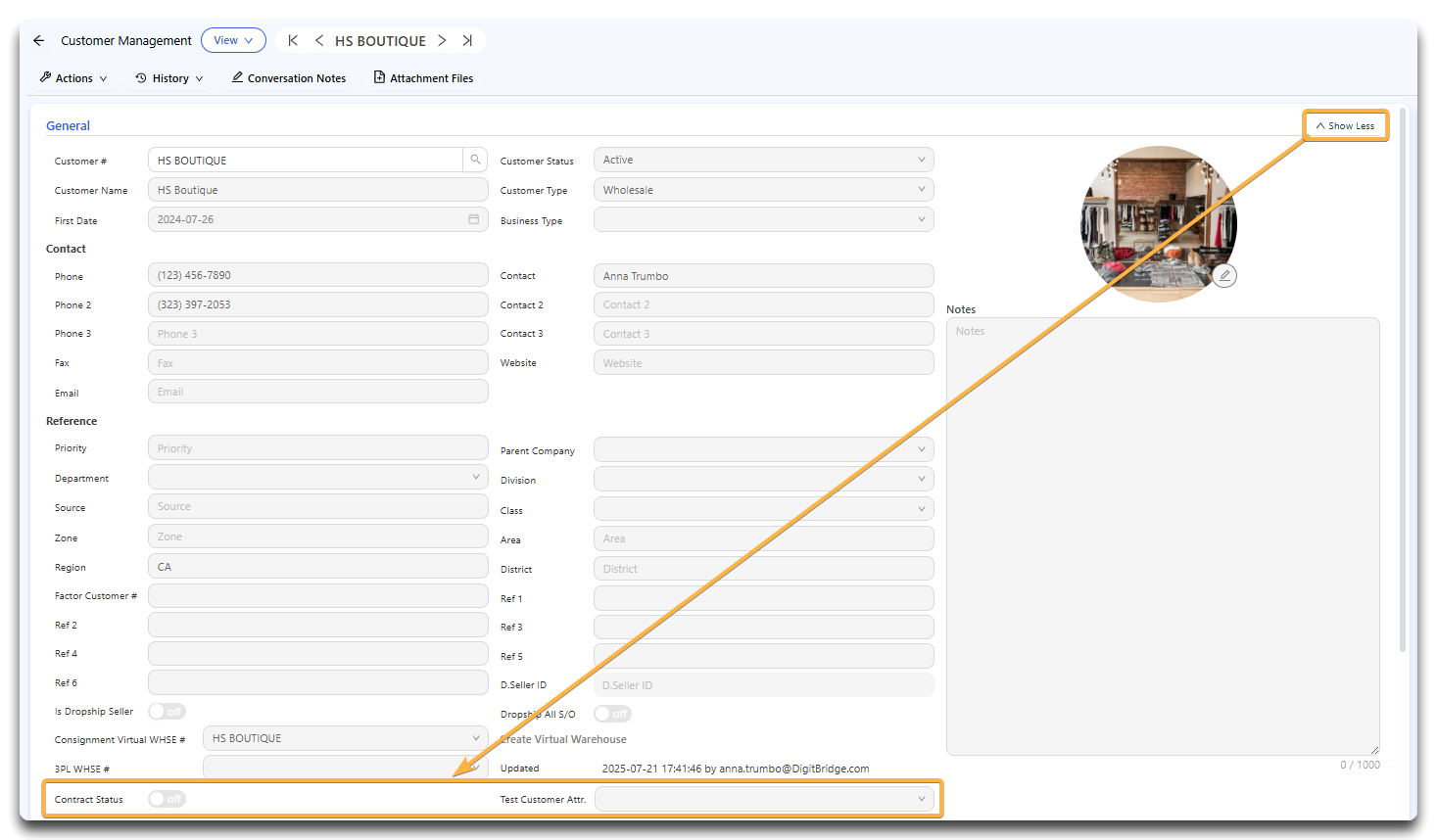Click the Email input field
Image resolution: width=1437 pixels, height=840 pixels.
click(x=318, y=392)
